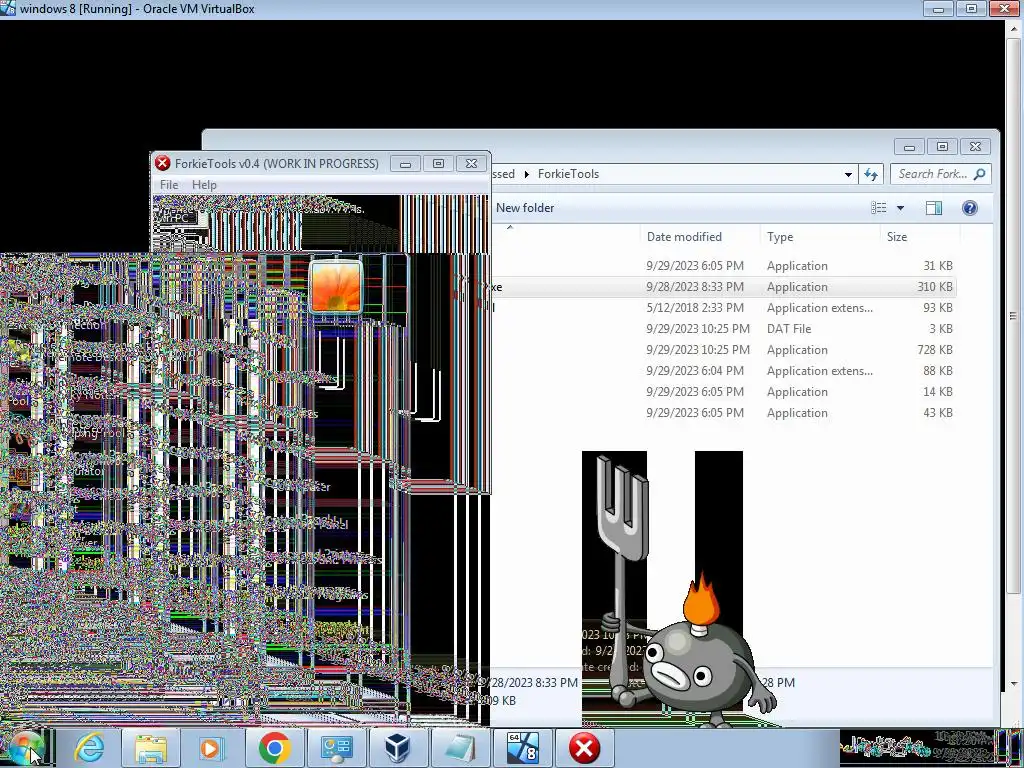This screenshot has height=768, width=1024.
Task: Click the ForkieTools title bar red X icon
Action: click(x=163, y=163)
